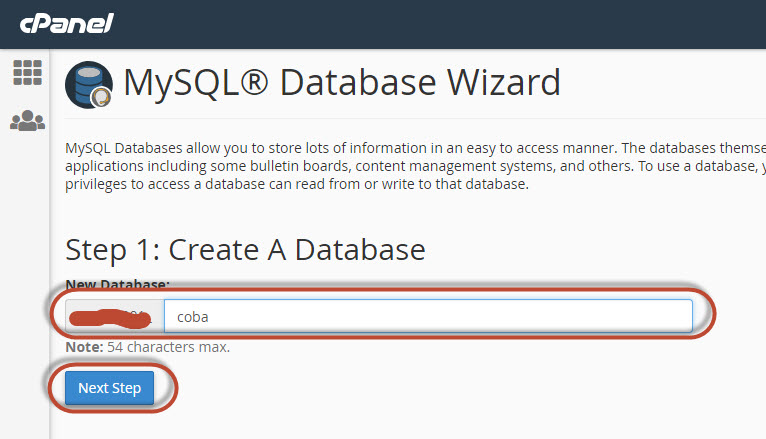Click the 'Step 1: Create A Database' heading
The image size is (766, 439).
[245, 249]
